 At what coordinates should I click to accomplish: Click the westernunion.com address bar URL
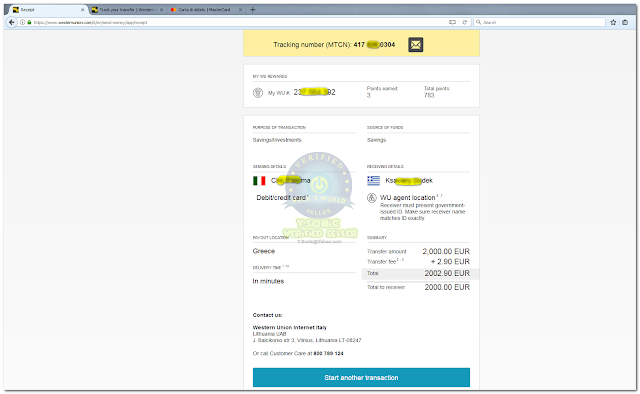(91, 22)
